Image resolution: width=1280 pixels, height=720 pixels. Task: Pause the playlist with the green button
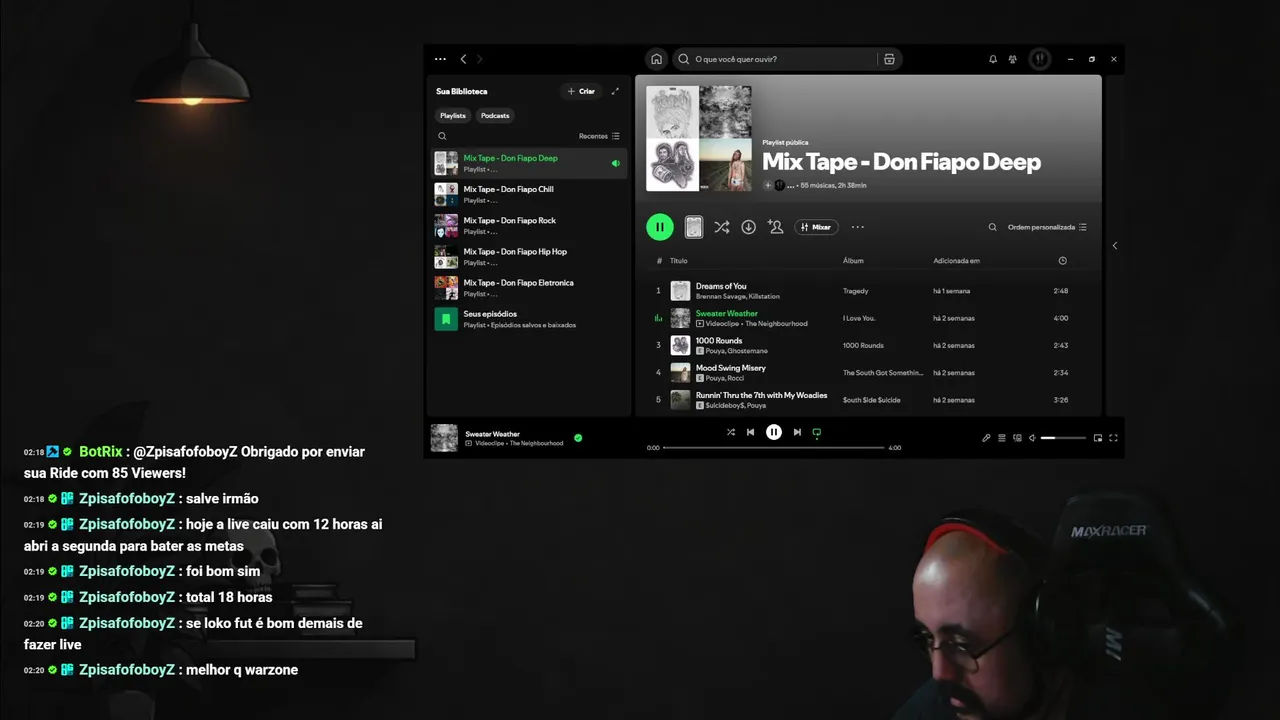tap(660, 227)
